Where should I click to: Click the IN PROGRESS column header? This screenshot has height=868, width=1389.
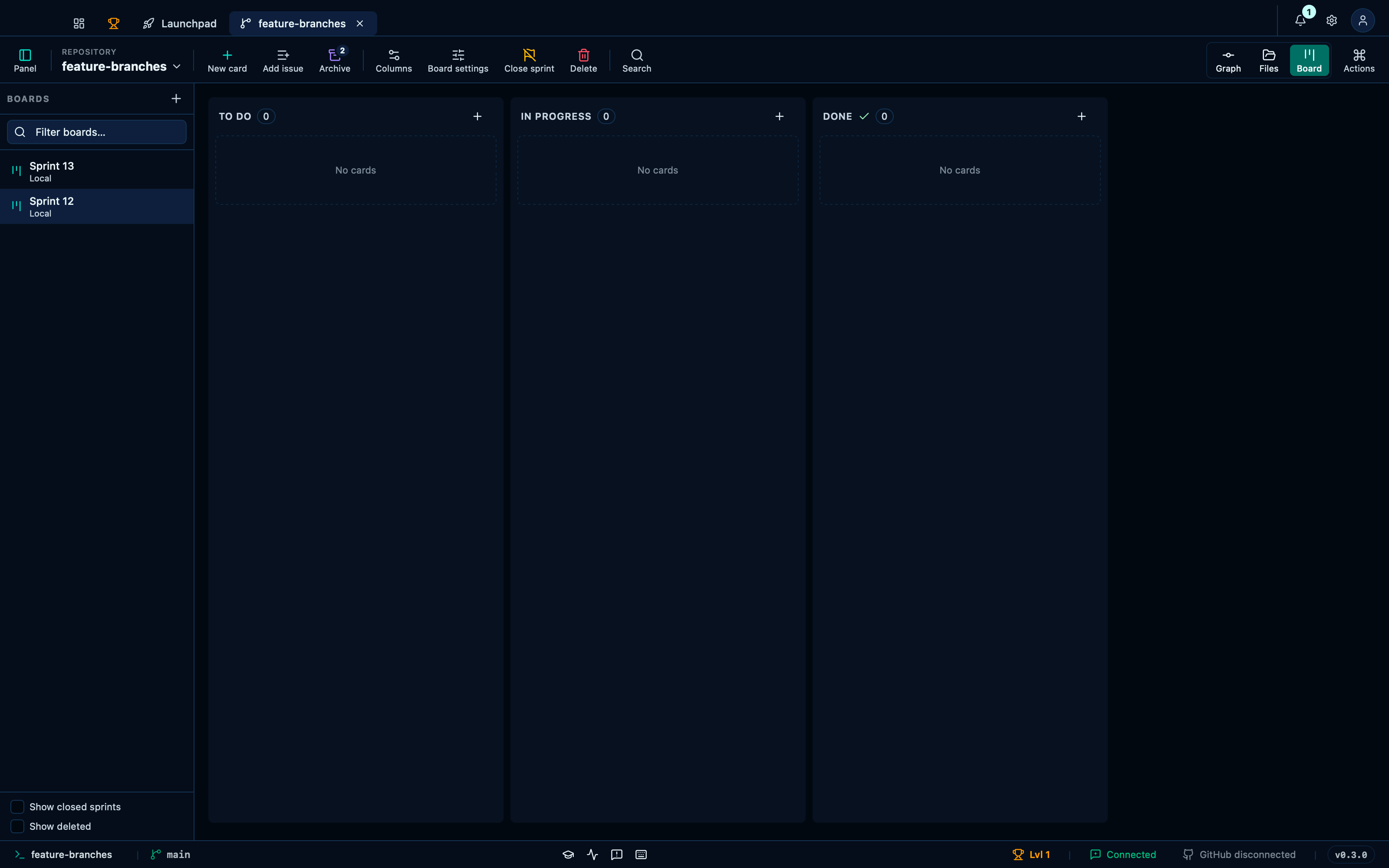pyautogui.click(x=556, y=117)
